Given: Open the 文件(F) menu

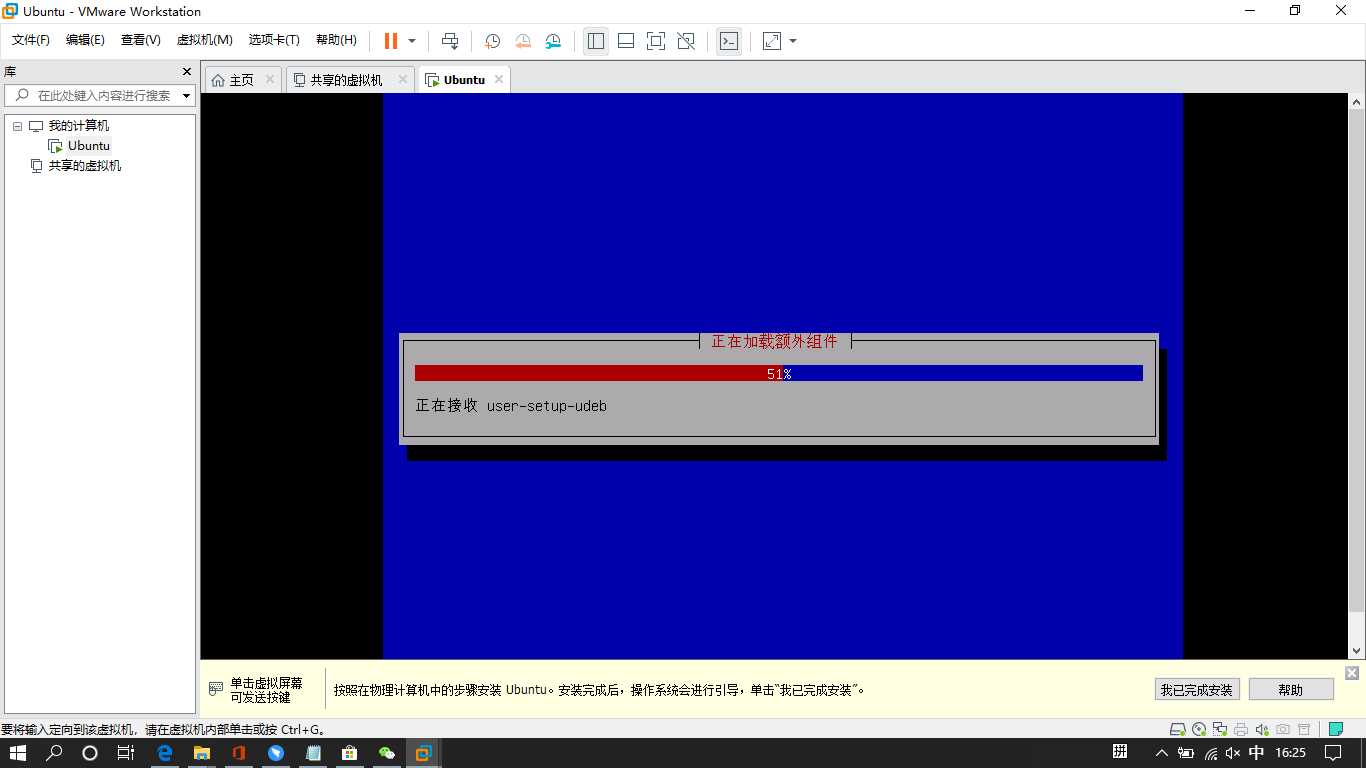Looking at the screenshot, I should pyautogui.click(x=30, y=40).
